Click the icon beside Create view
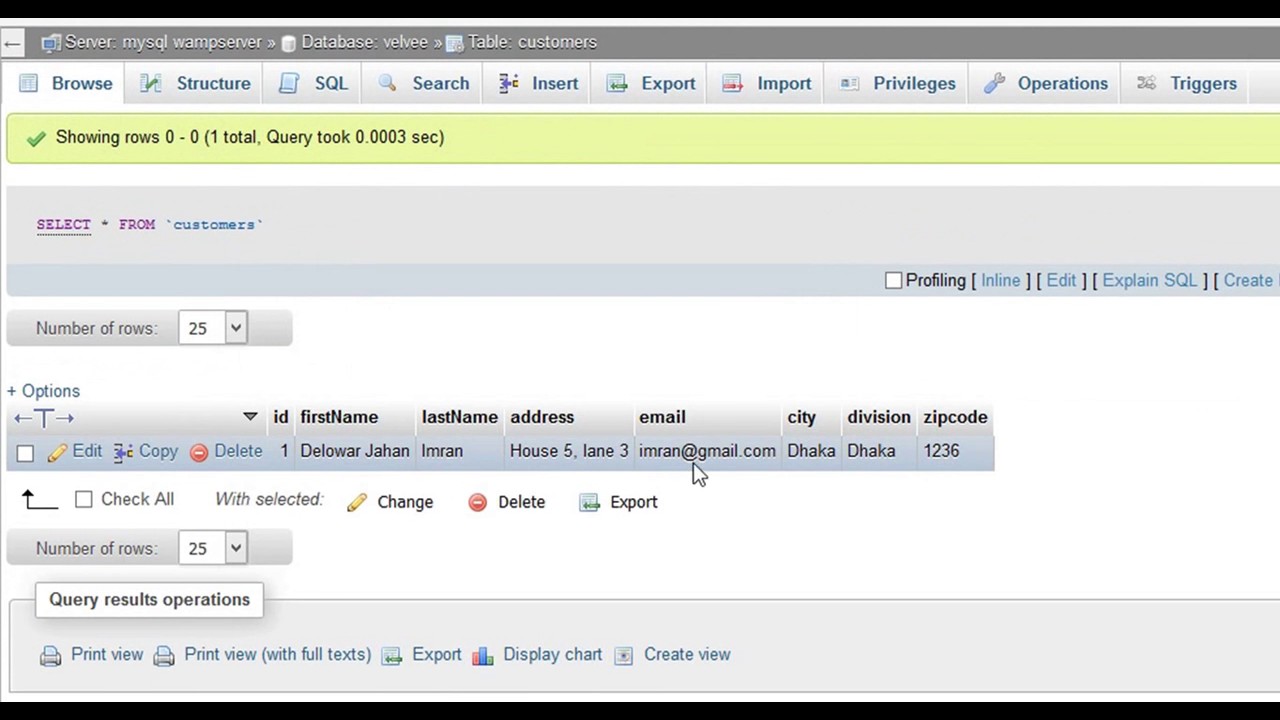This screenshot has height=720, width=1280. (x=624, y=656)
